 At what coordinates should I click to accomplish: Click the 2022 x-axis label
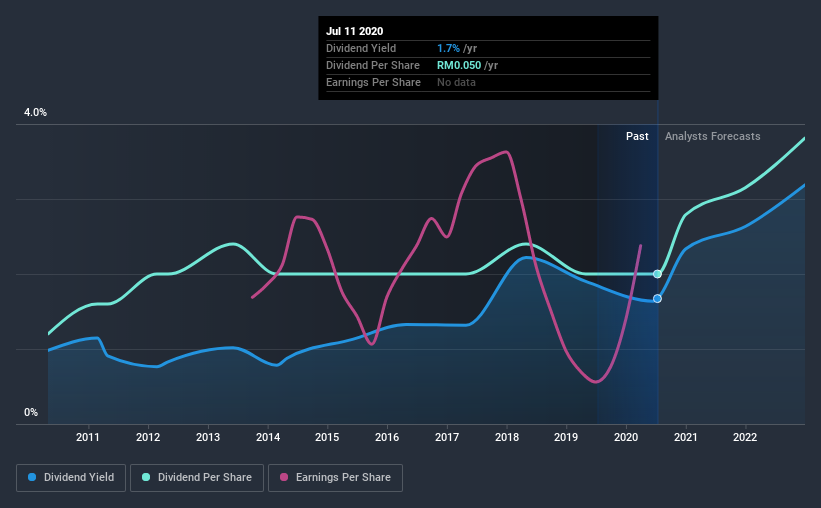(745, 437)
